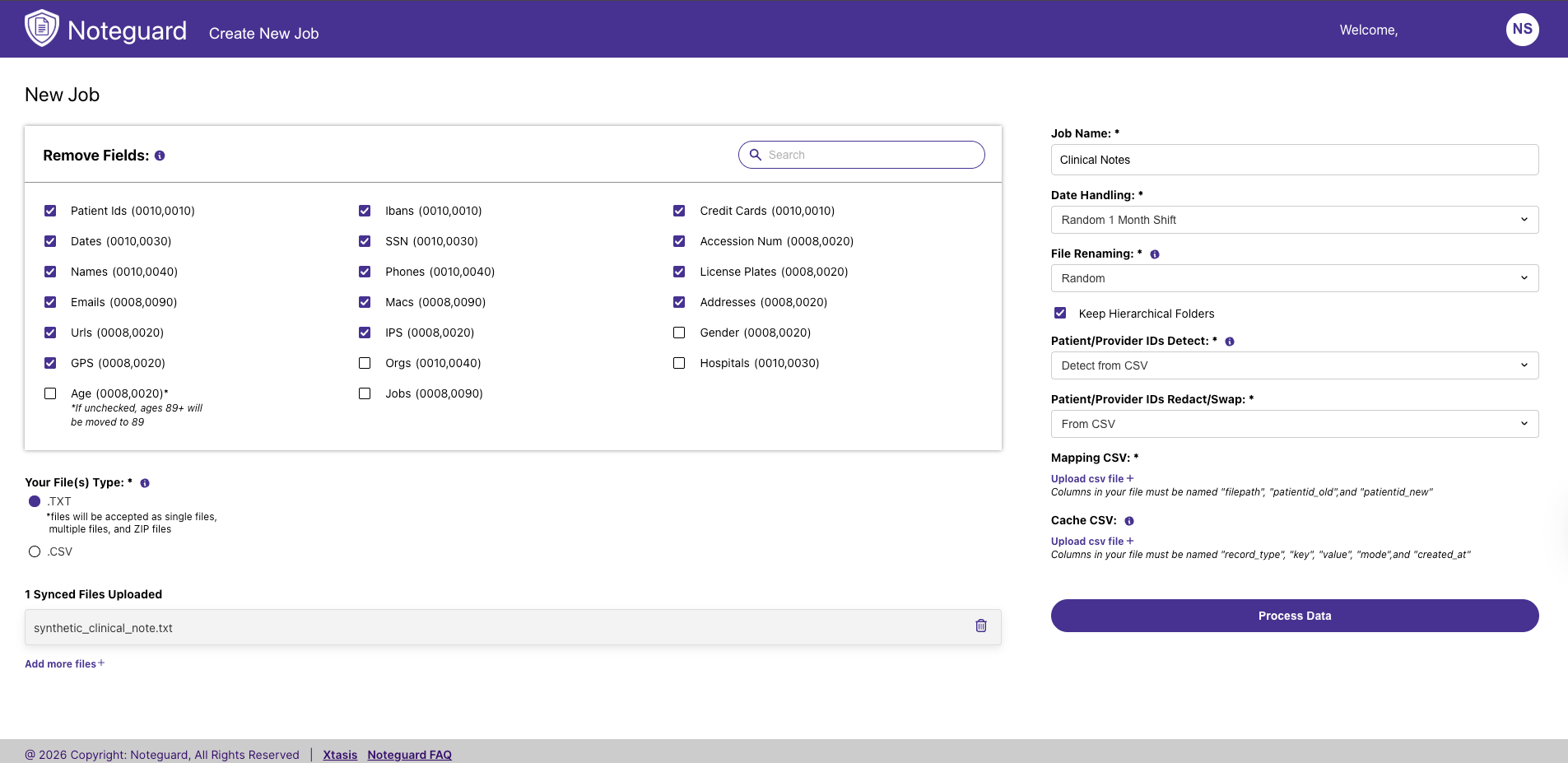Viewport: 1568px width, 763px height.
Task: Uncheck the SSN checkbox
Action: pyautogui.click(x=365, y=241)
